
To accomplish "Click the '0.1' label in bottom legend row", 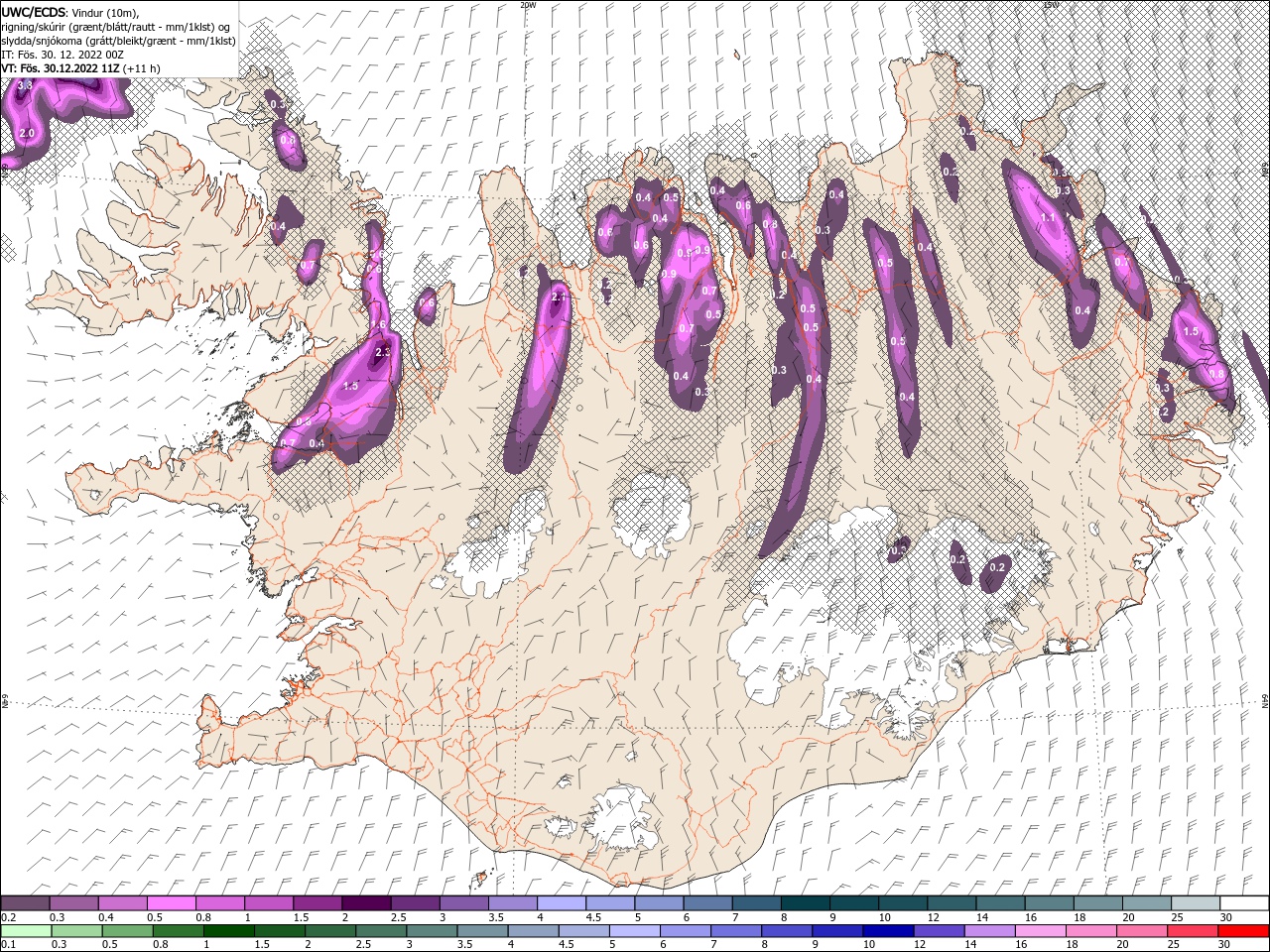I will [8, 945].
